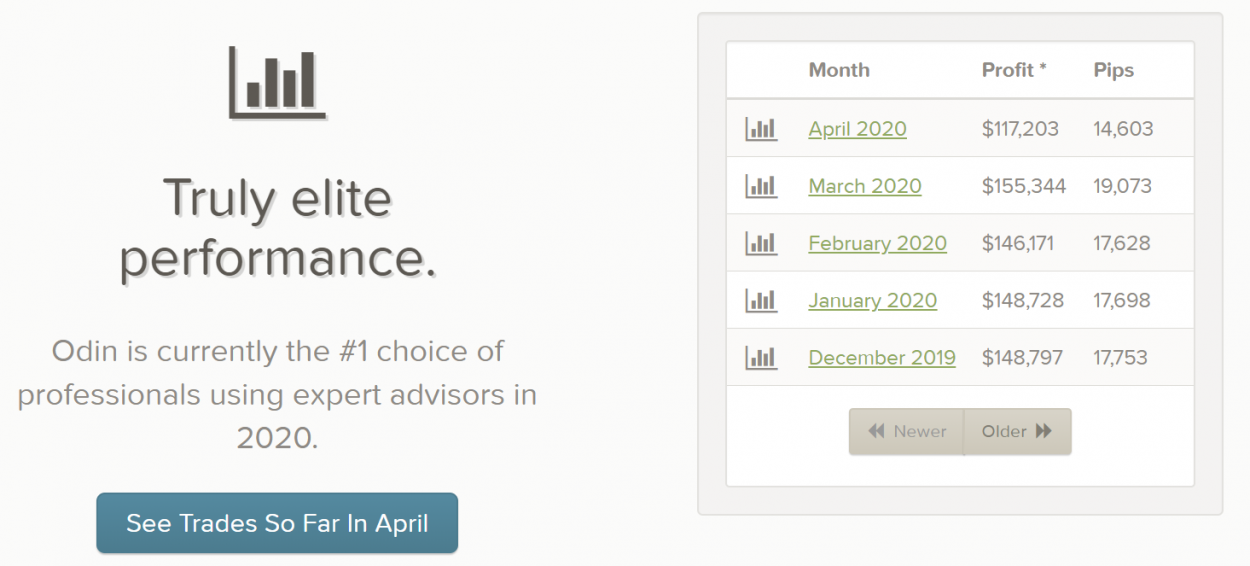Open the March 2020 results link

click(x=865, y=186)
